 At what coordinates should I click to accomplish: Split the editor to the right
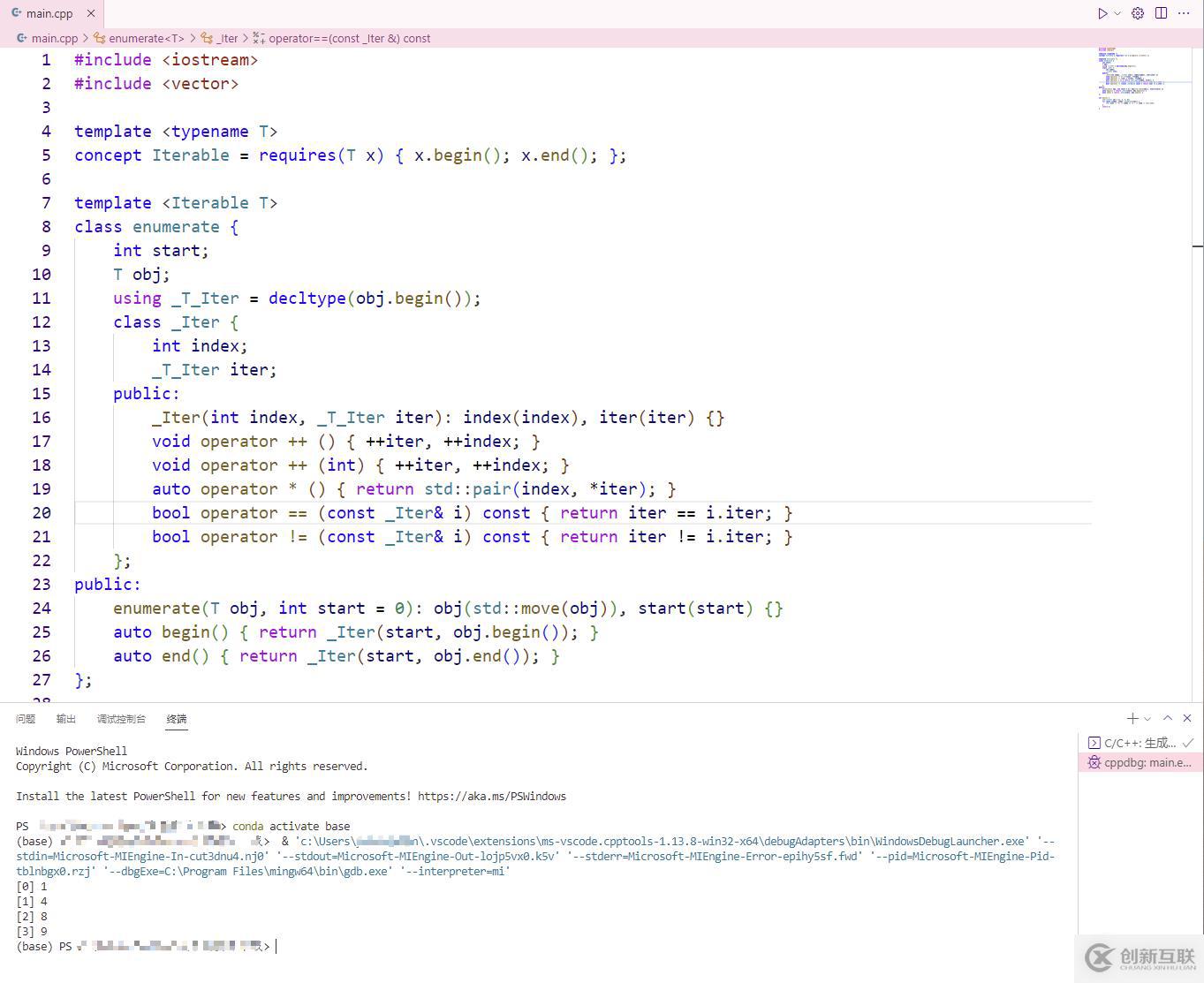[x=1161, y=13]
